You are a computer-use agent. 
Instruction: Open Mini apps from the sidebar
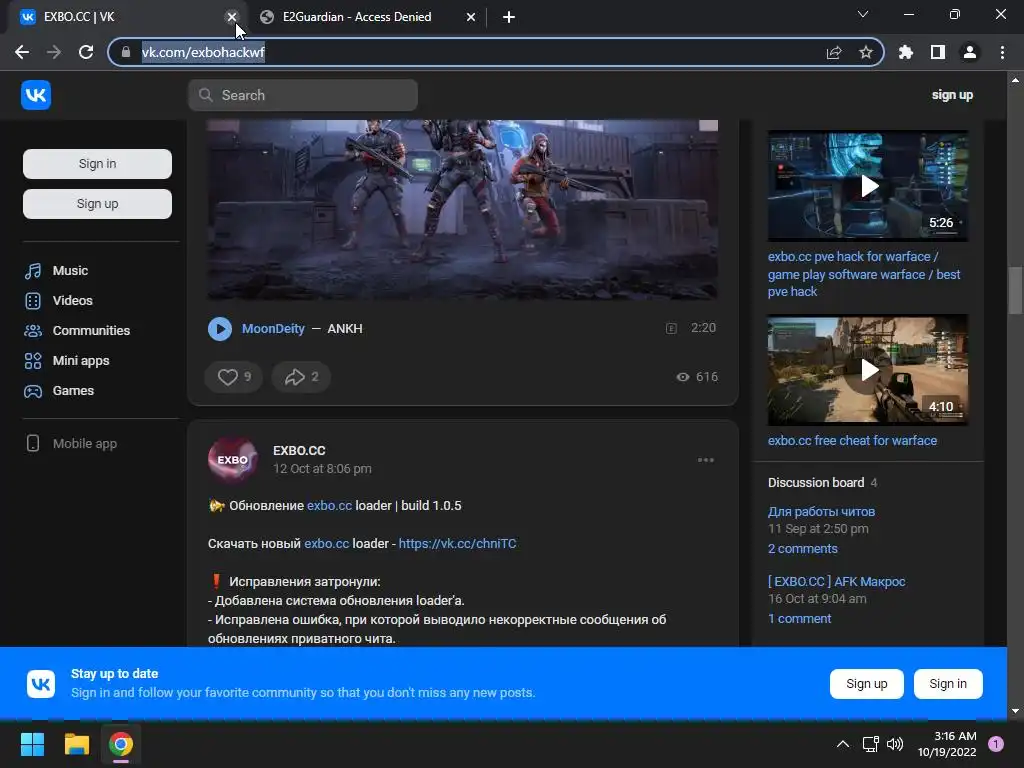81,360
